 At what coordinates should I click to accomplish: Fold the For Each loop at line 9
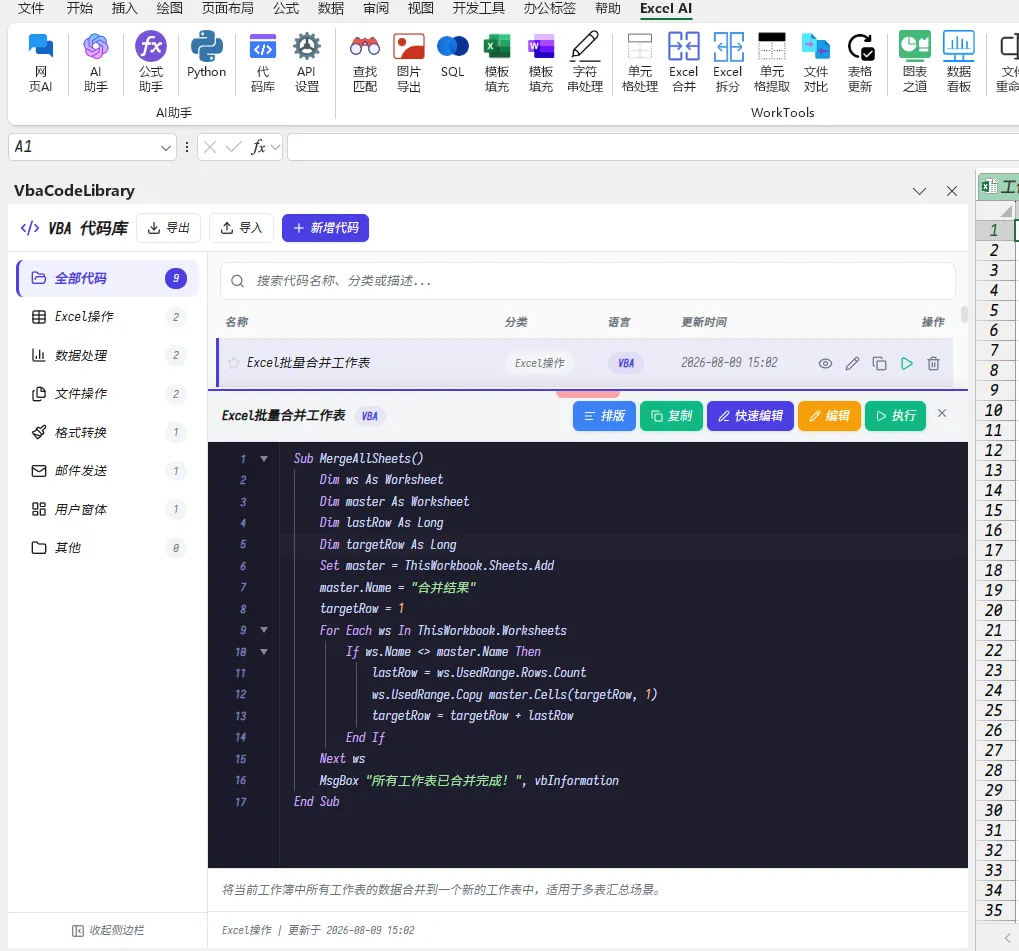point(264,630)
